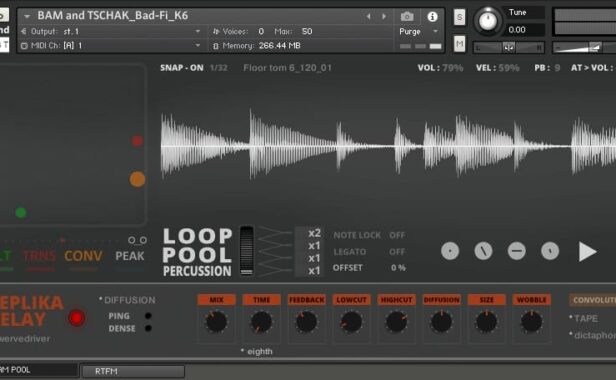Click the WOBBLE knob
Viewport: 616px width, 380px height.
pos(532,322)
